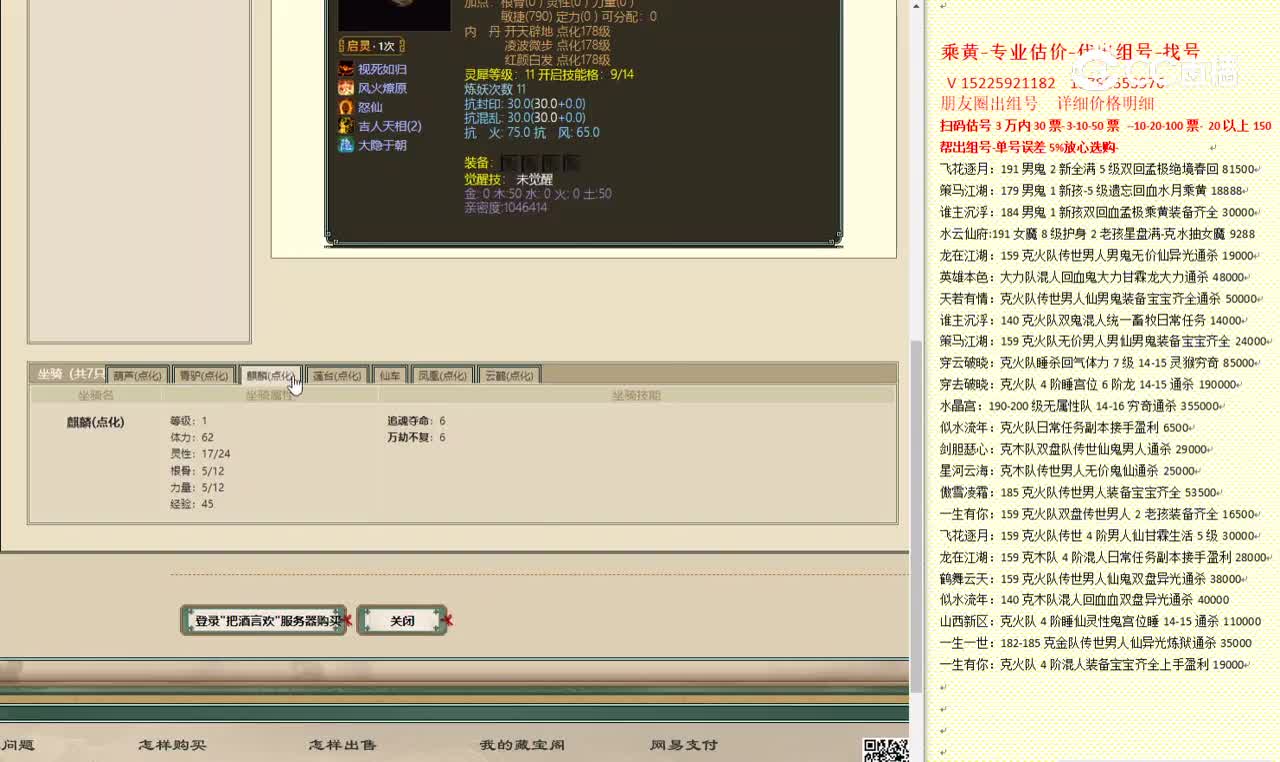Click the 视死如归 skill icon
This screenshot has width=1280, height=762.
tap(346, 69)
